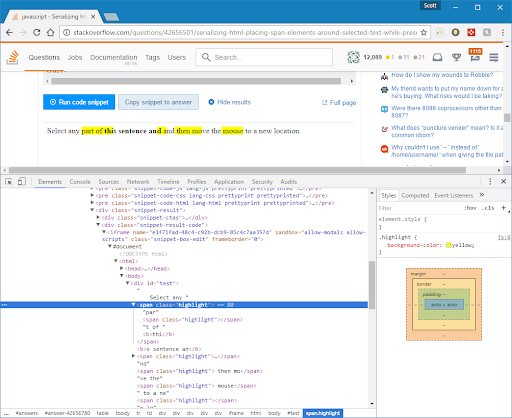
Task: Select #test in the DOM breadcrumb bar
Action: pos(293,413)
